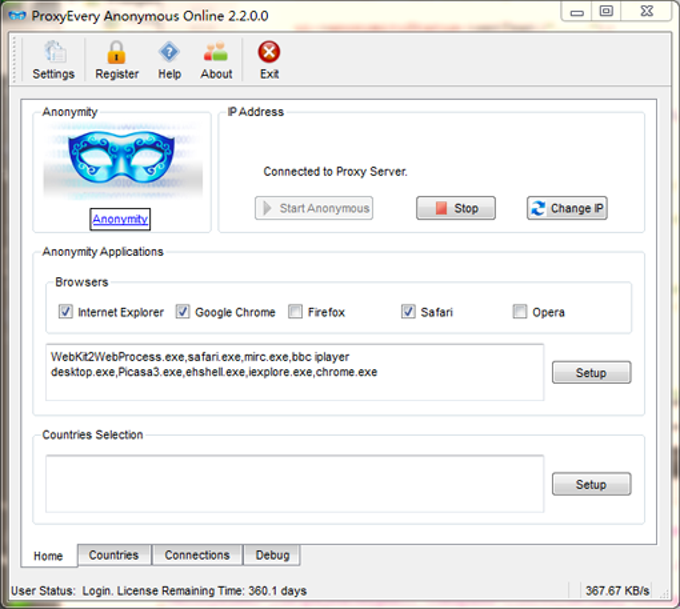Click the 367.67 KB/s speed indicator

pos(617,591)
